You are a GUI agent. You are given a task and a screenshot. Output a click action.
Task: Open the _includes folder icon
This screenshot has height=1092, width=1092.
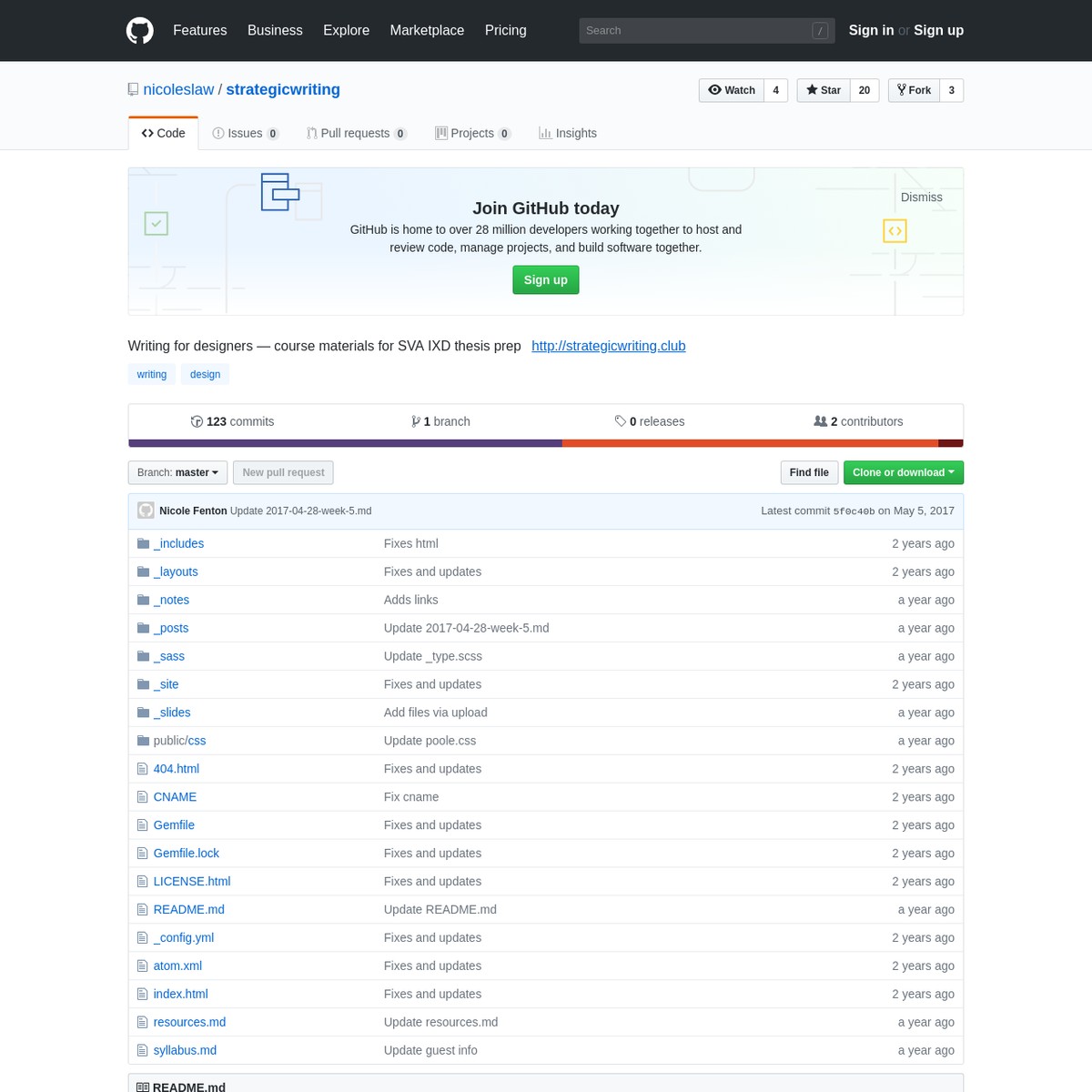[x=143, y=543]
